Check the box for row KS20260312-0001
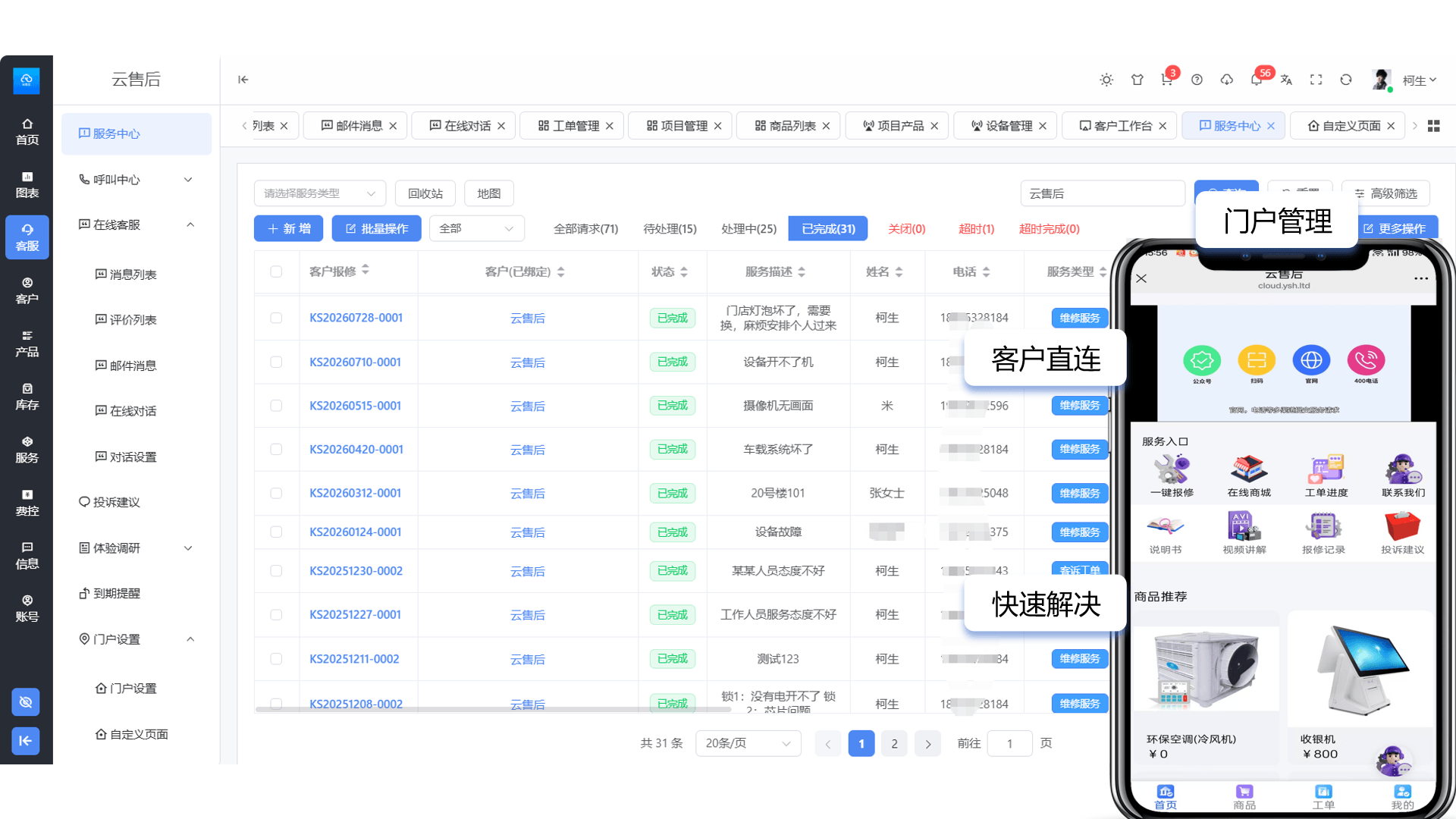 [x=276, y=493]
